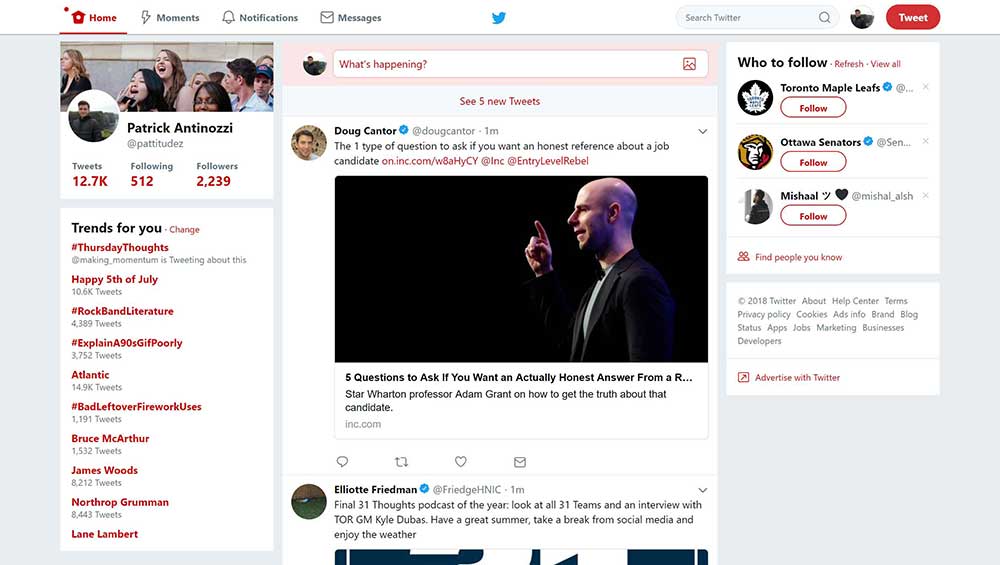Image resolution: width=1000 pixels, height=565 pixels.
Task: Click Elliotte Friedman's verified badge
Action: [424, 489]
